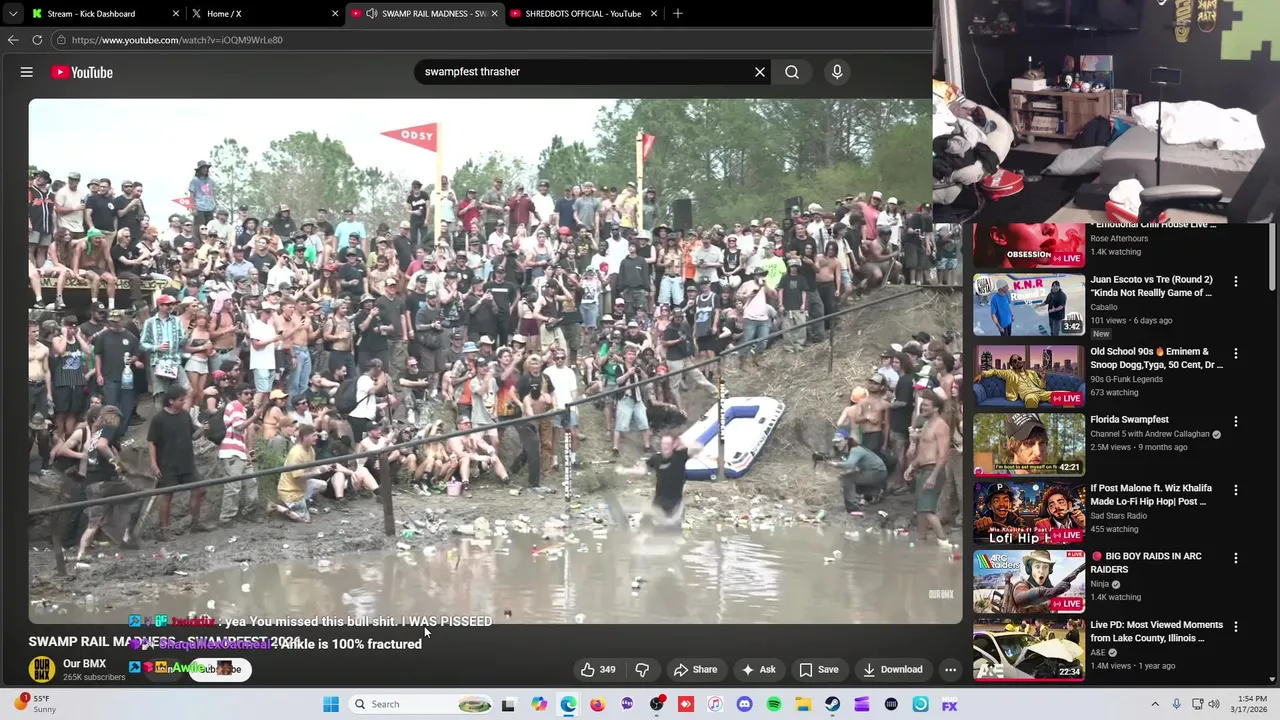This screenshot has width=1280, height=720.
Task: Open options for Post Malone Lo-Fi video
Action: [1236, 490]
